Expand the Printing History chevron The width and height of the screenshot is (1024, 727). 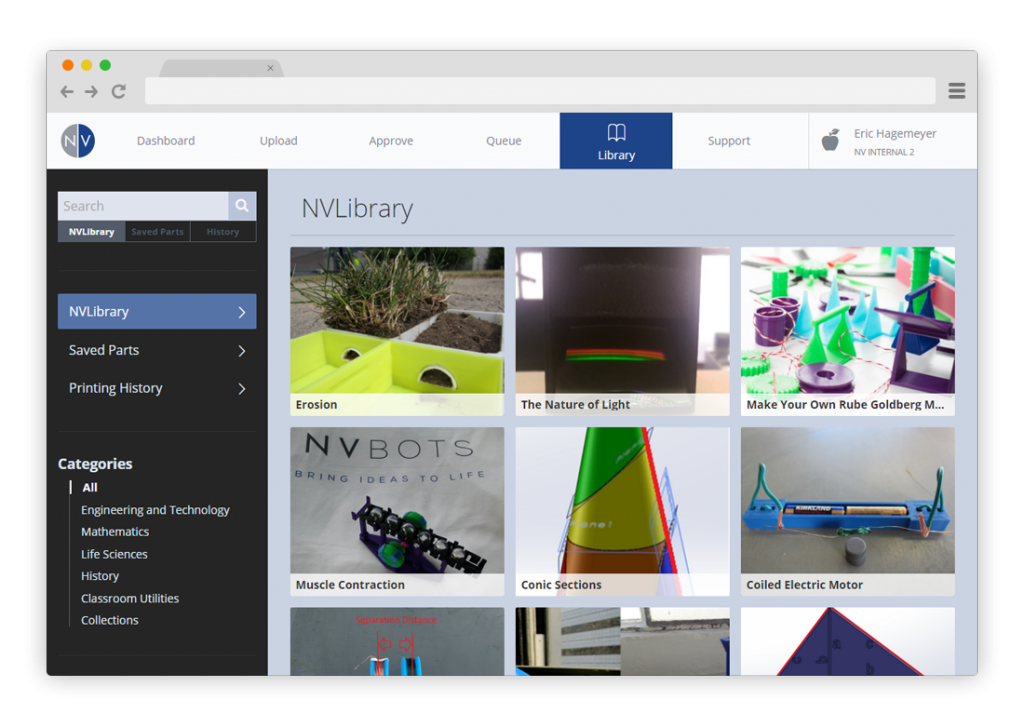[x=242, y=389]
